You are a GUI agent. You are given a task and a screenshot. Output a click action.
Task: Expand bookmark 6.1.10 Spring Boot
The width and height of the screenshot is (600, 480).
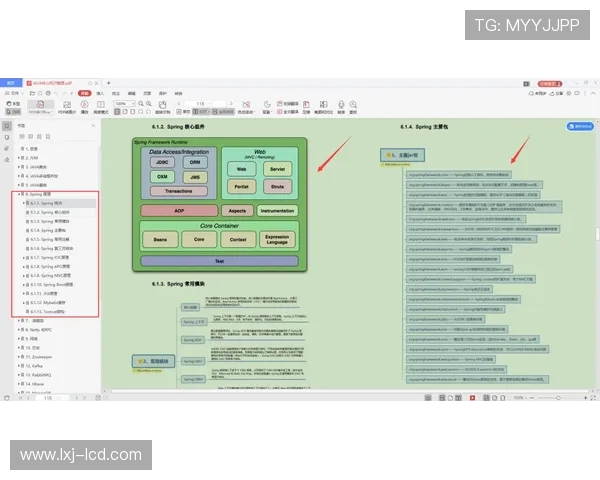[x=24, y=285]
